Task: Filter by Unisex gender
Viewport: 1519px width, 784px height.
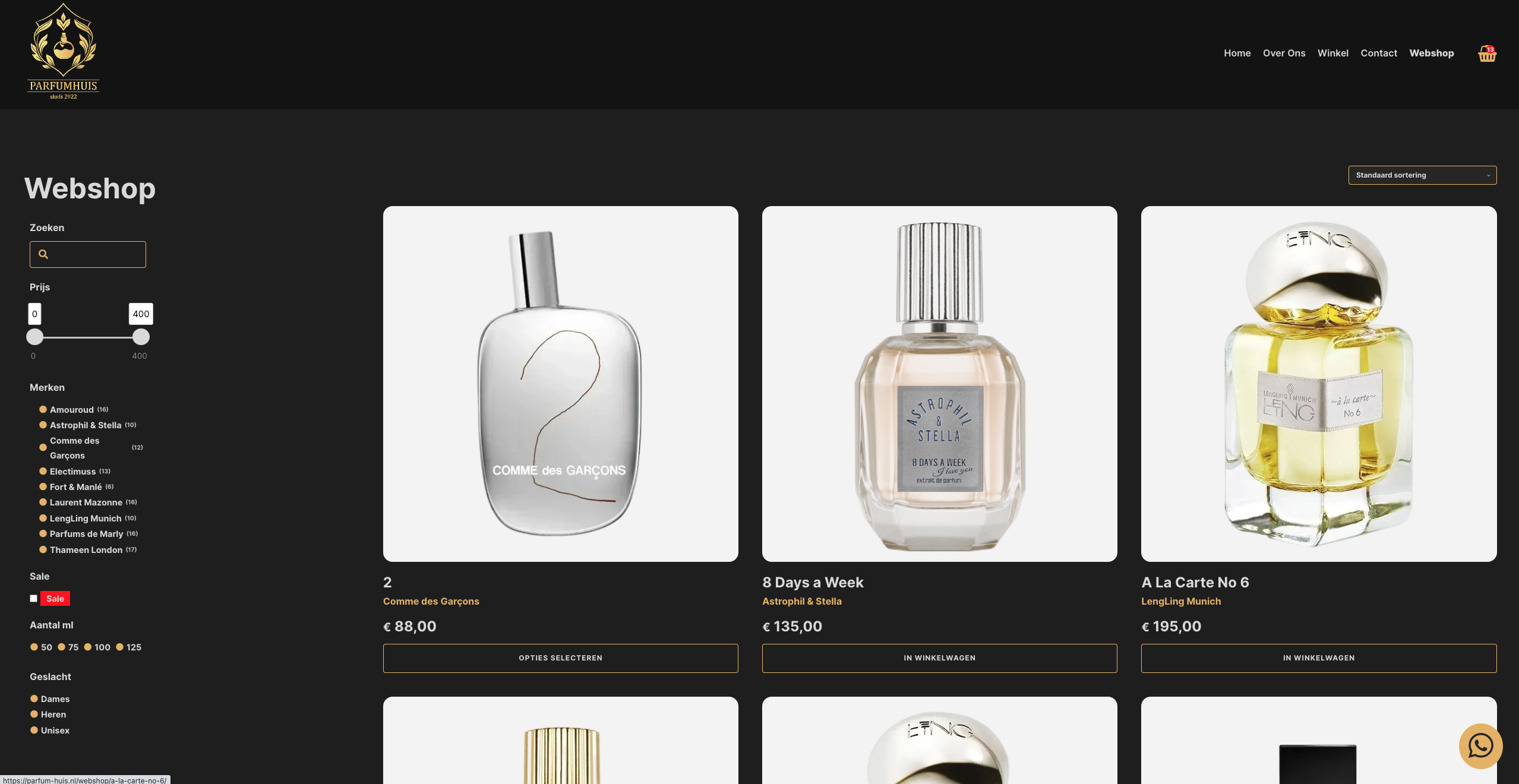Action: [50, 730]
